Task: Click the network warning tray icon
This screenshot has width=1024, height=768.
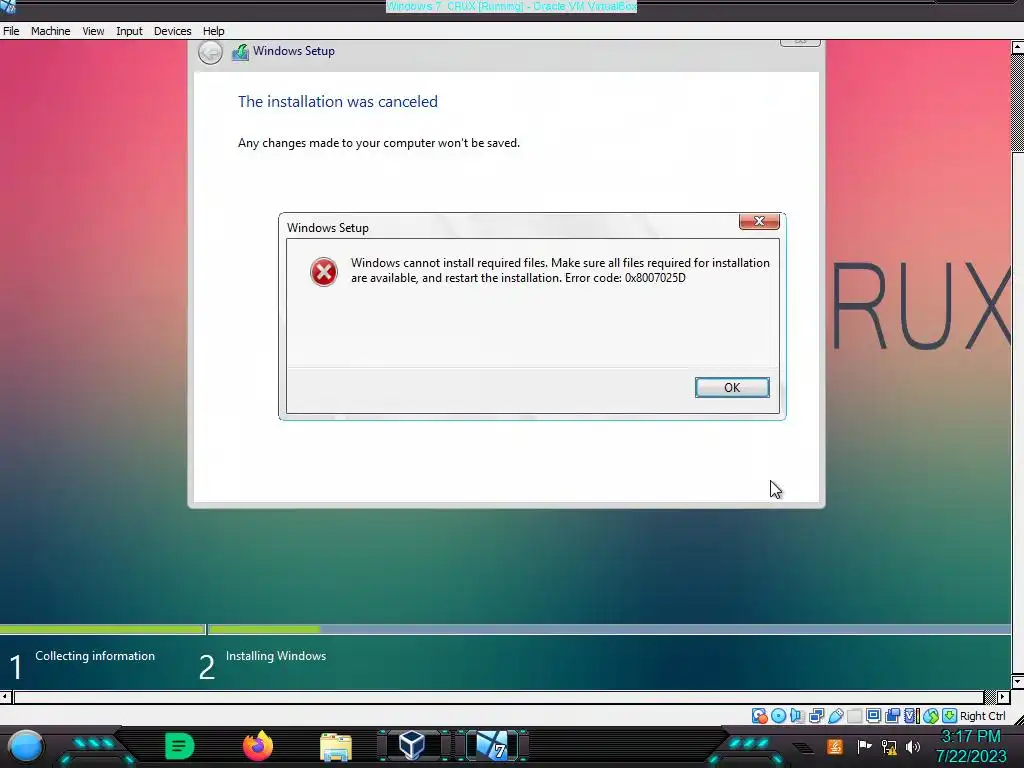Action: (x=889, y=747)
